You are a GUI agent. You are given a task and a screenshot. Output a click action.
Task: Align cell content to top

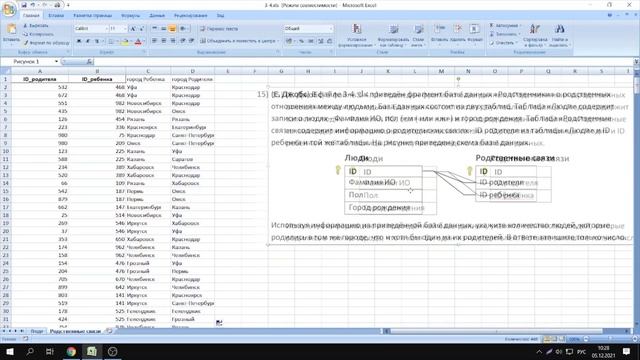click(155, 29)
